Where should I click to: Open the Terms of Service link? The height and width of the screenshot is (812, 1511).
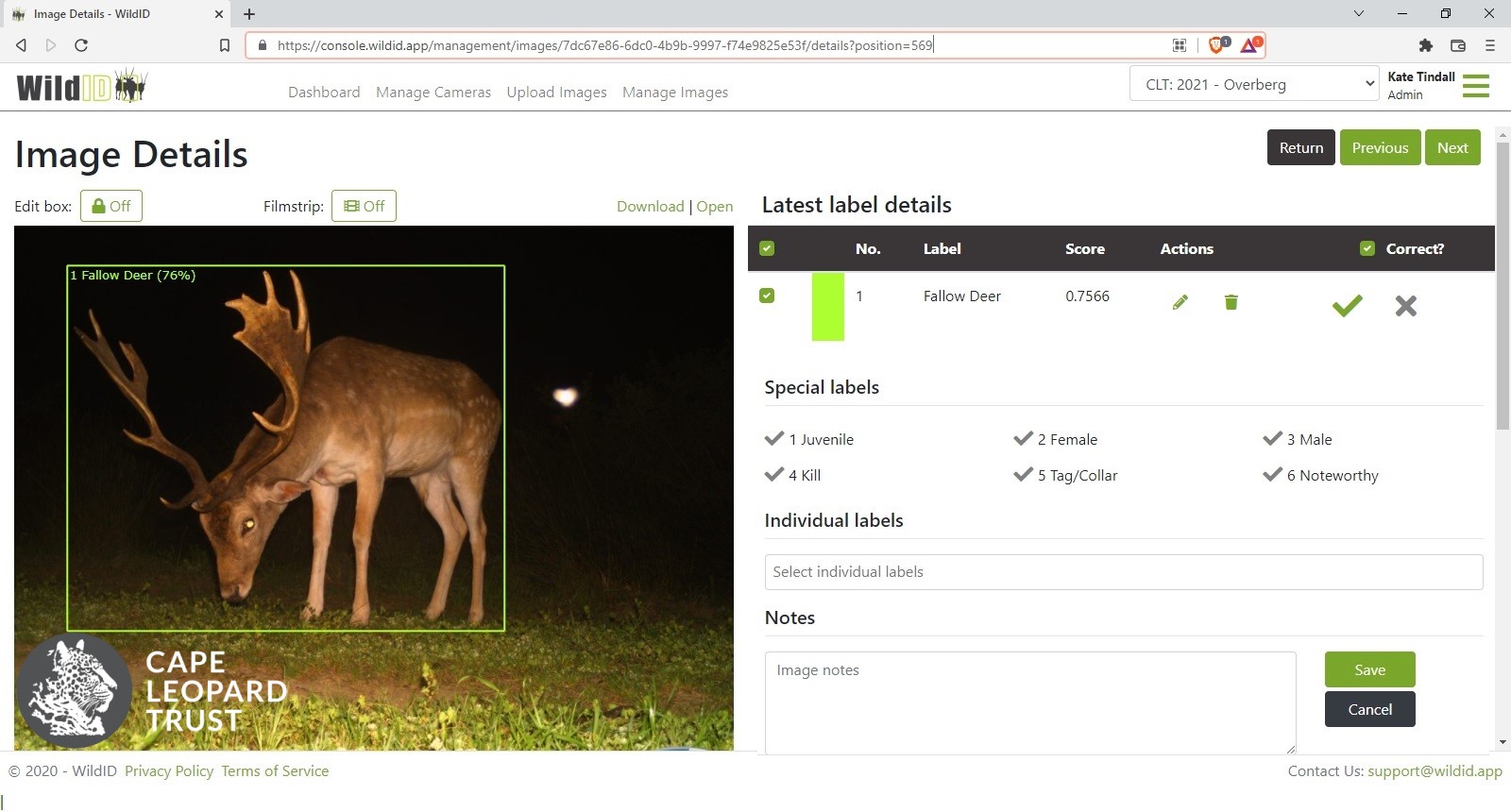coord(275,770)
